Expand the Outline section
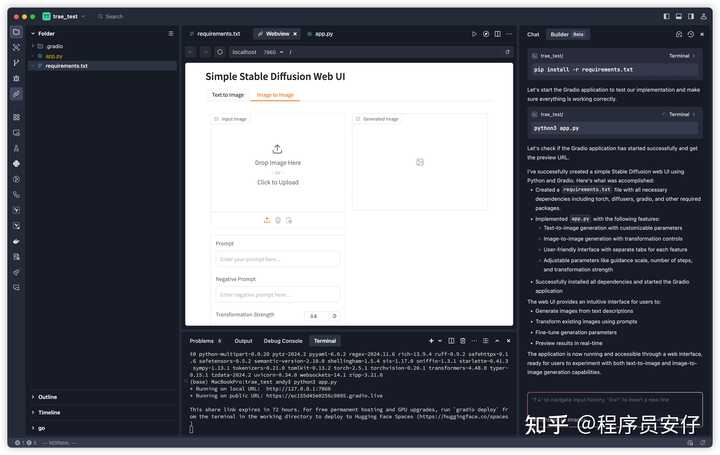The image size is (720, 455). pos(48,397)
